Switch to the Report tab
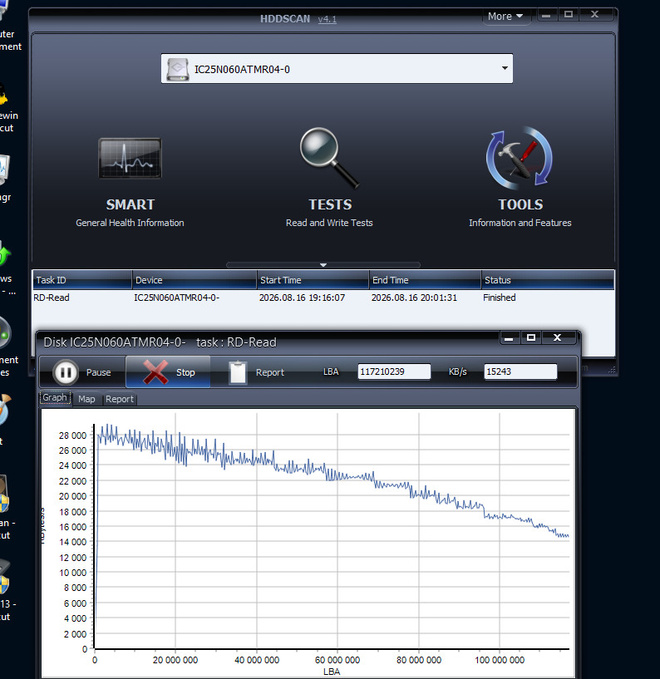This screenshot has height=679, width=660. (x=120, y=399)
